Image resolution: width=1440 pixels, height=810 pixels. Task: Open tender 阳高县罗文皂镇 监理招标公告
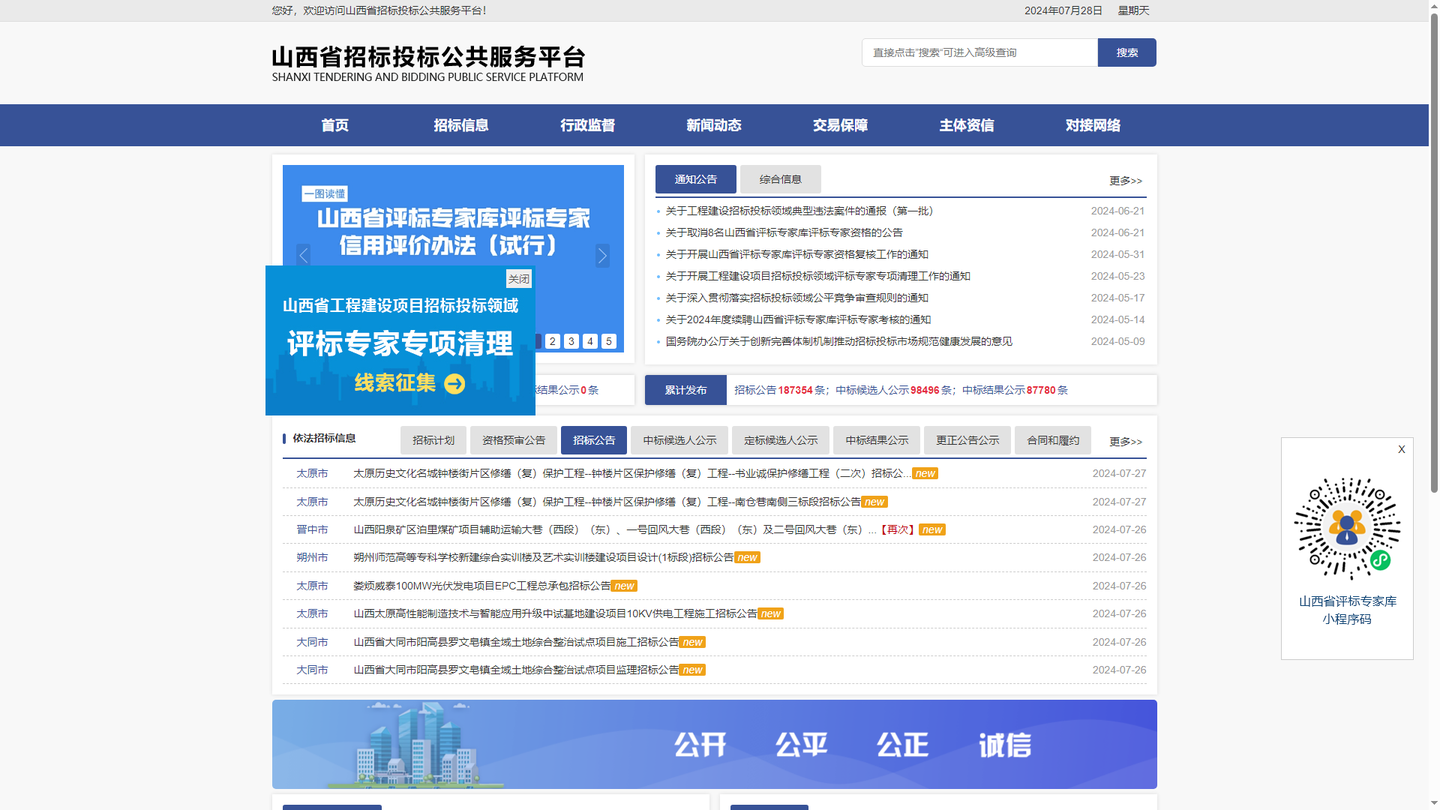click(516, 670)
